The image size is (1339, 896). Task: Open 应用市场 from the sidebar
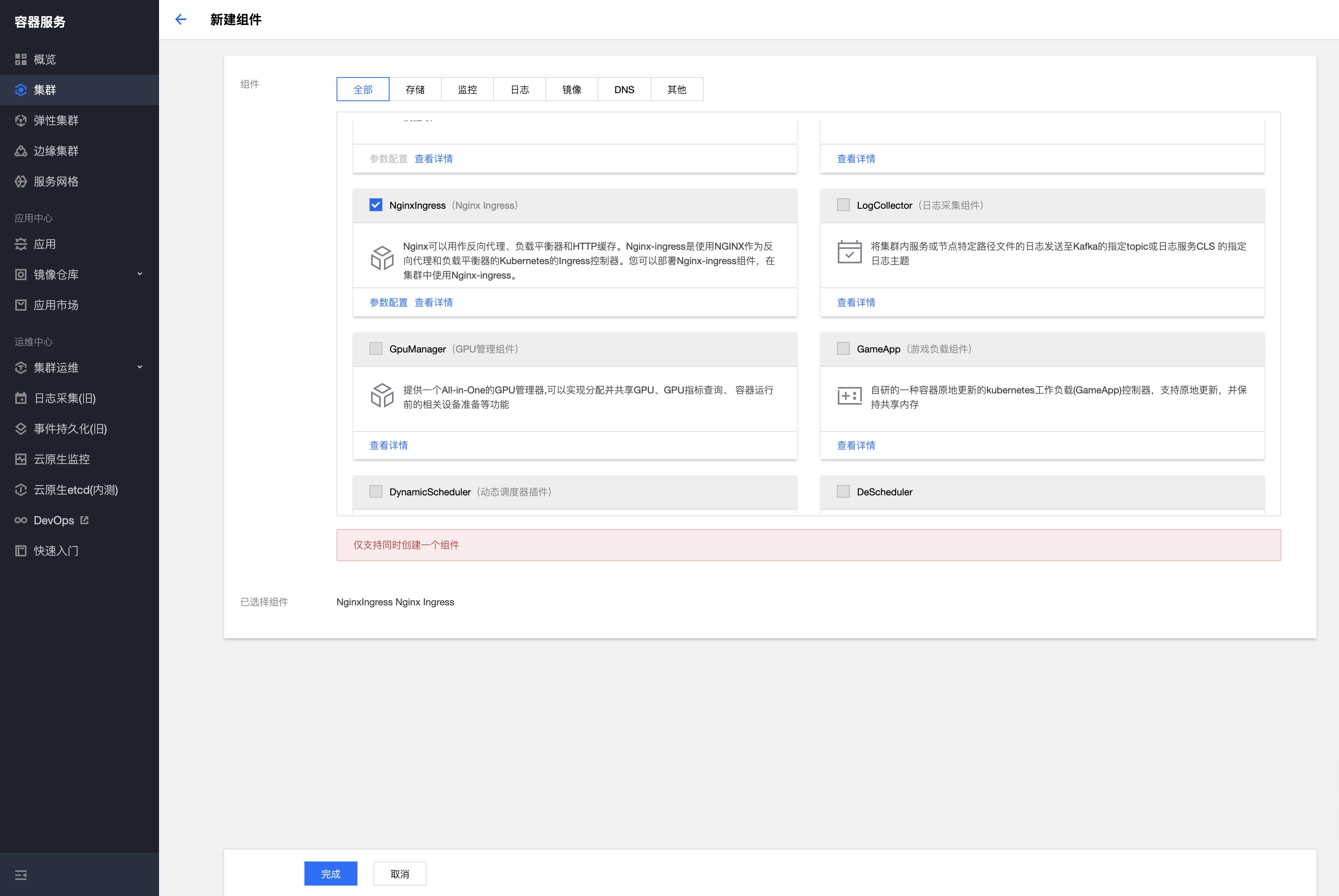pyautogui.click(x=55, y=305)
